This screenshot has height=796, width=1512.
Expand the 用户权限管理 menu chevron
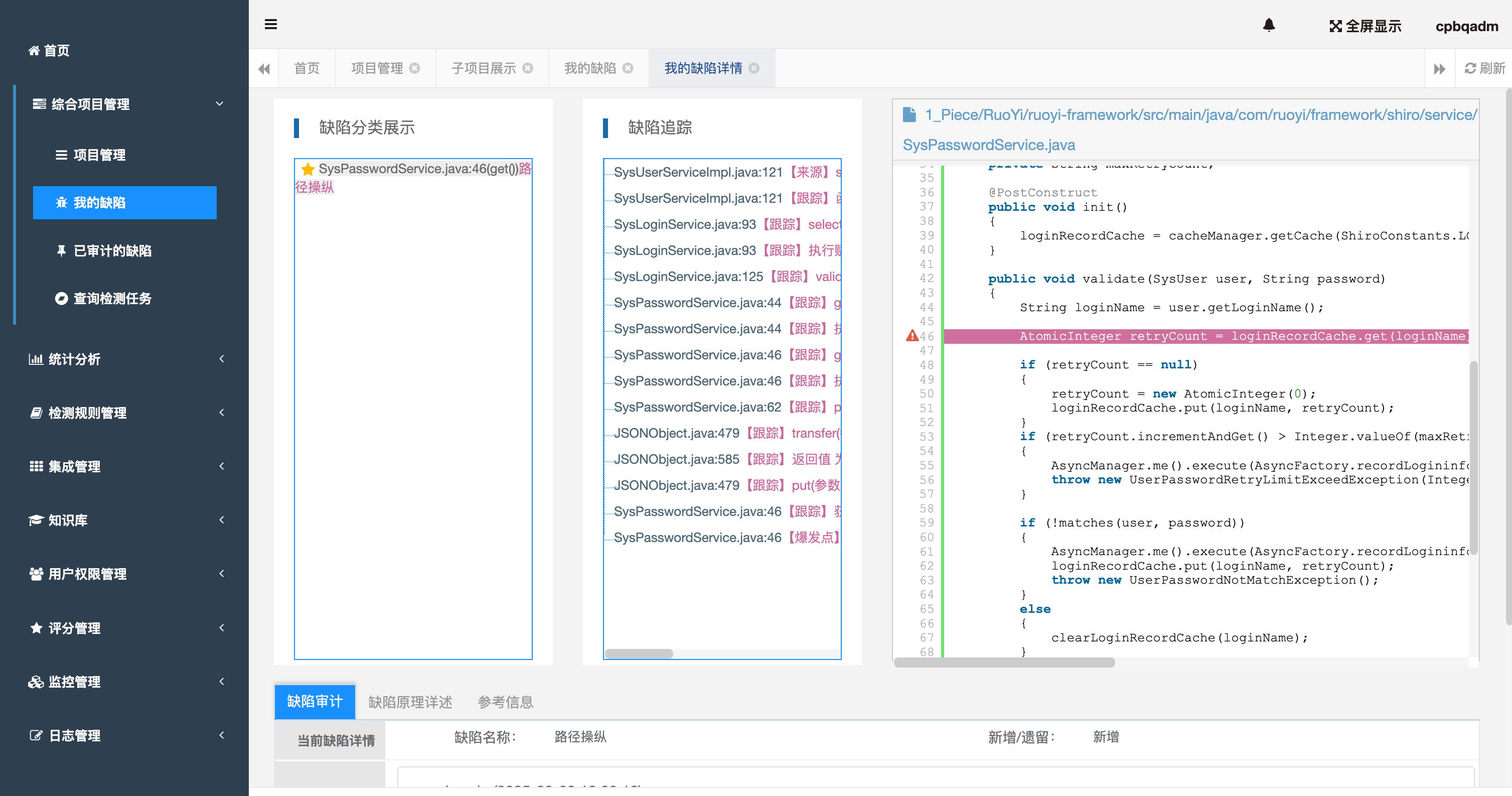coord(221,574)
